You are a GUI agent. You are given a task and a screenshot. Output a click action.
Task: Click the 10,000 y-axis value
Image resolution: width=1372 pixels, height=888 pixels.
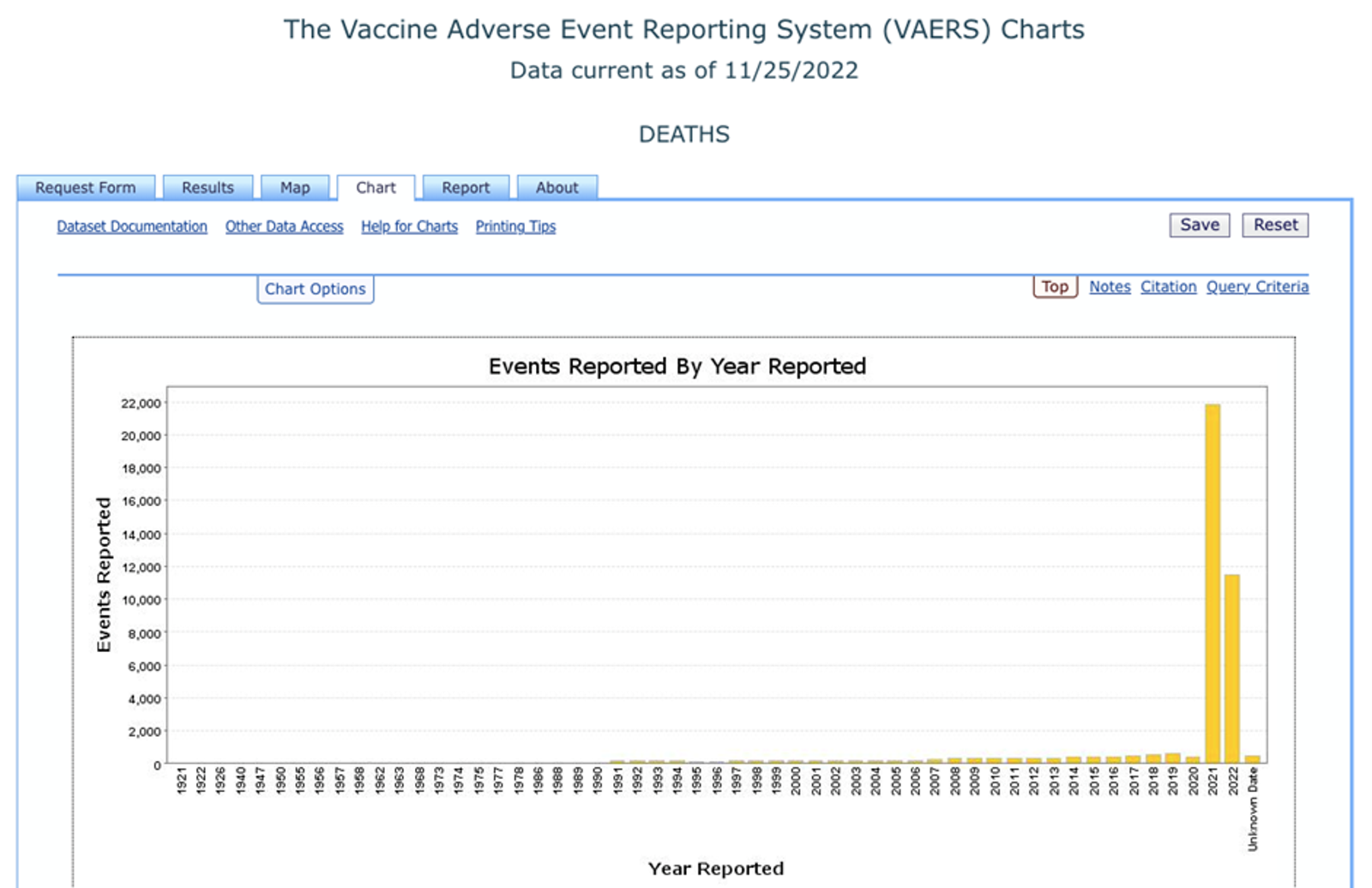(141, 600)
